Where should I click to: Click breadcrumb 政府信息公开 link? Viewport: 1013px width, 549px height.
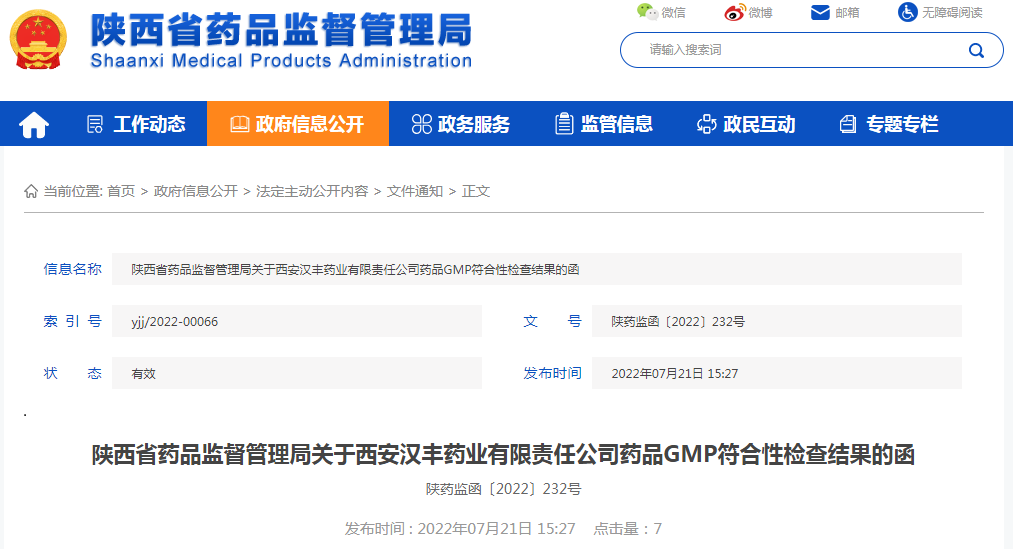coord(196,191)
